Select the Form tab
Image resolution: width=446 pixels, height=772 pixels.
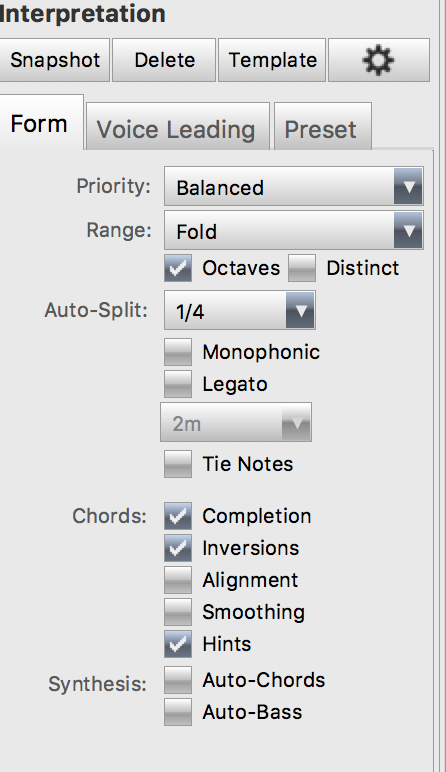coord(40,123)
